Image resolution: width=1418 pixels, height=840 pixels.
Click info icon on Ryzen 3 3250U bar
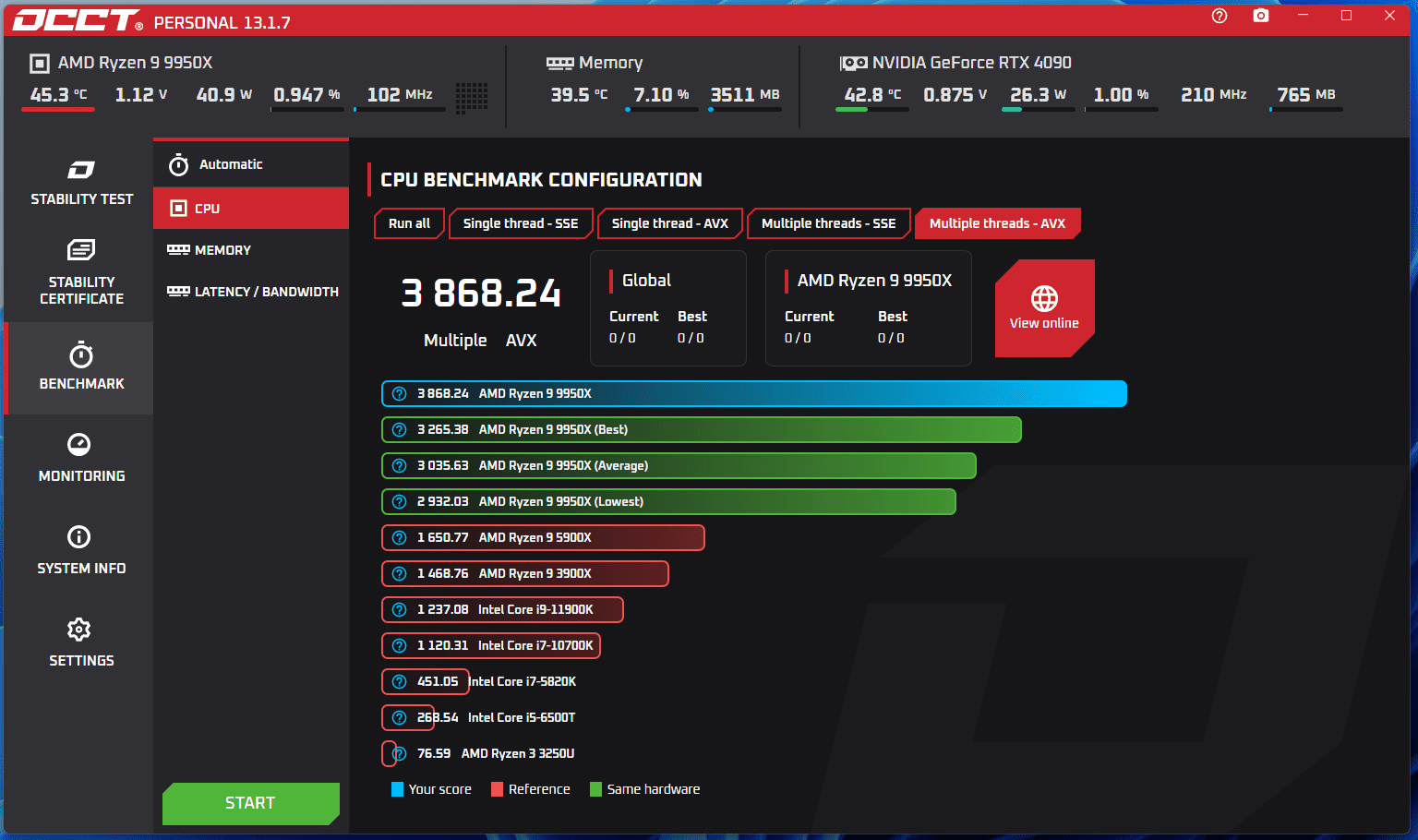pyautogui.click(x=399, y=753)
